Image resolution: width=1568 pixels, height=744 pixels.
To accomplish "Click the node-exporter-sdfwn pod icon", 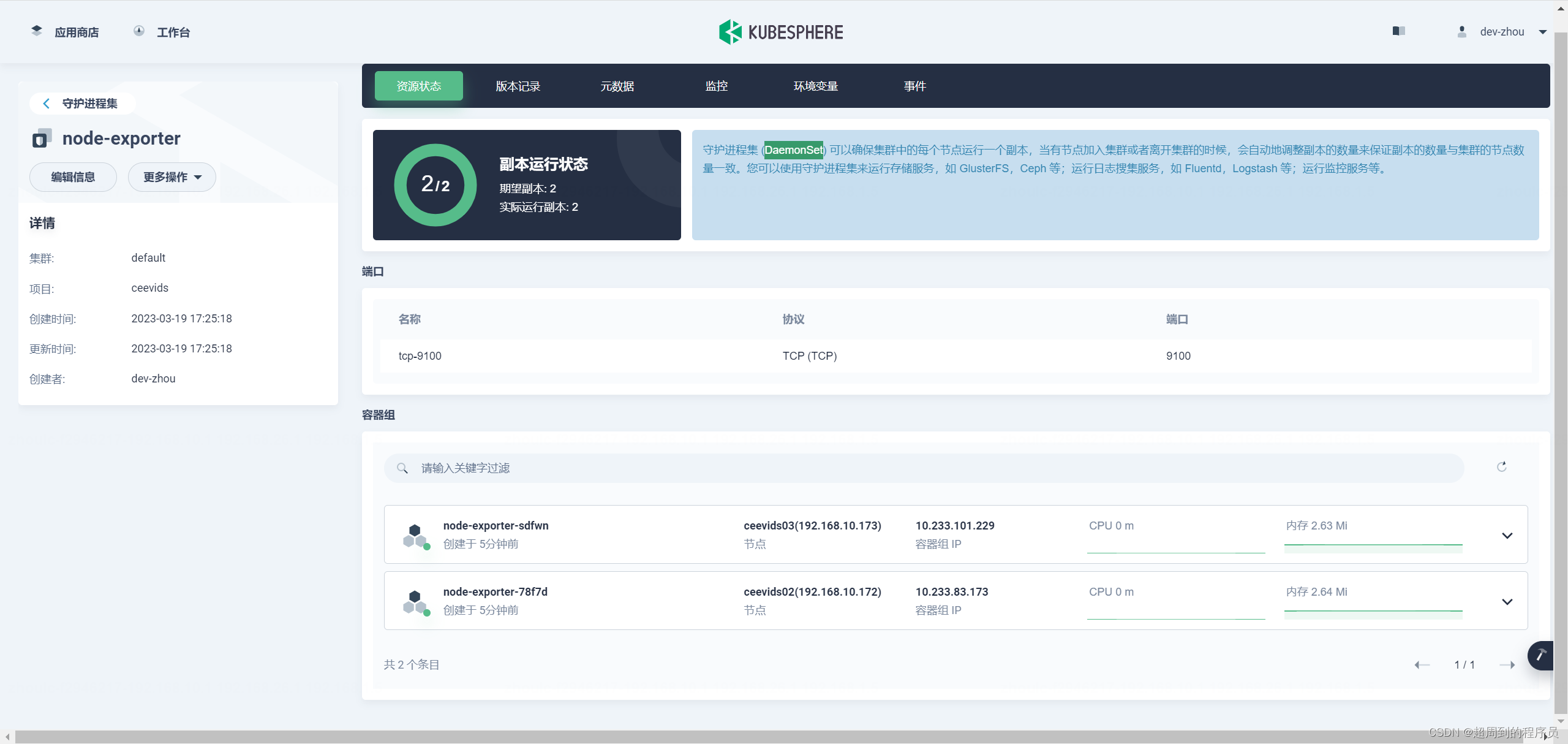I will [415, 534].
